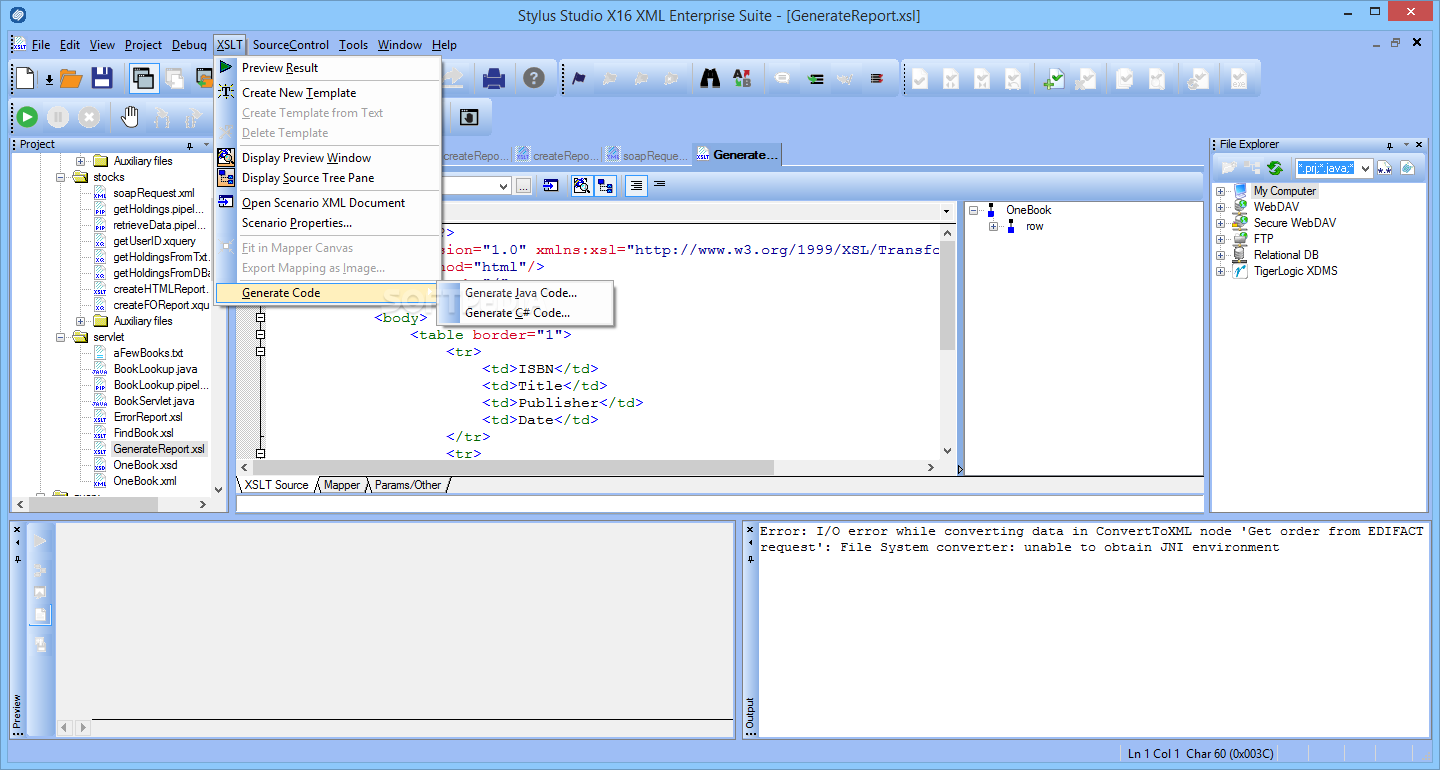Toggle bookmark with blue flag icon
This screenshot has height=770, width=1440.
(x=579, y=78)
